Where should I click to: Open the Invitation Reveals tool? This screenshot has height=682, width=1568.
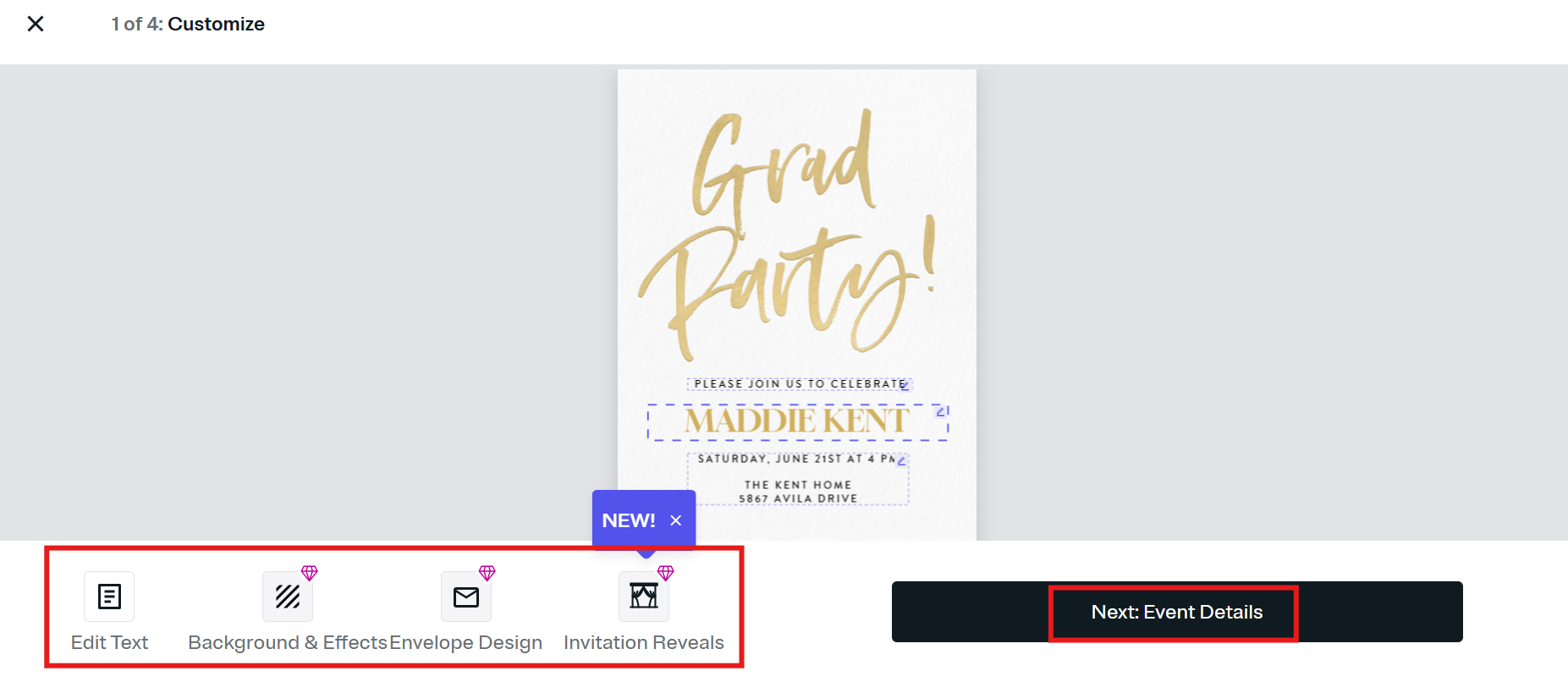(644, 597)
